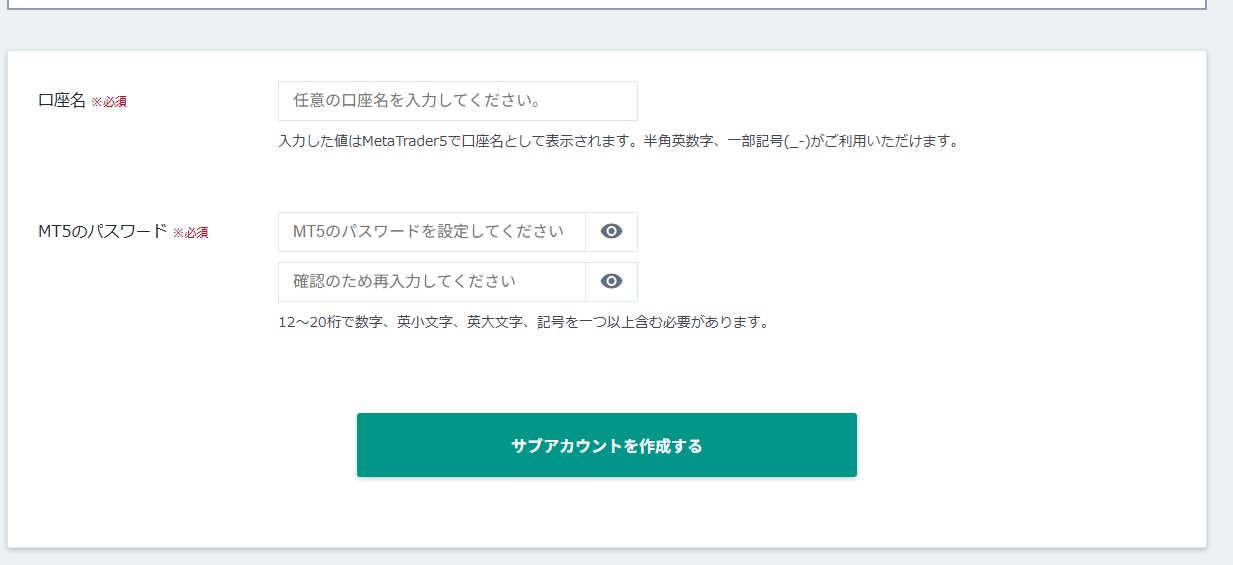Click the red ※必須 marker beside 口座名
Viewport: 1233px width, 565px height.
coord(109,102)
